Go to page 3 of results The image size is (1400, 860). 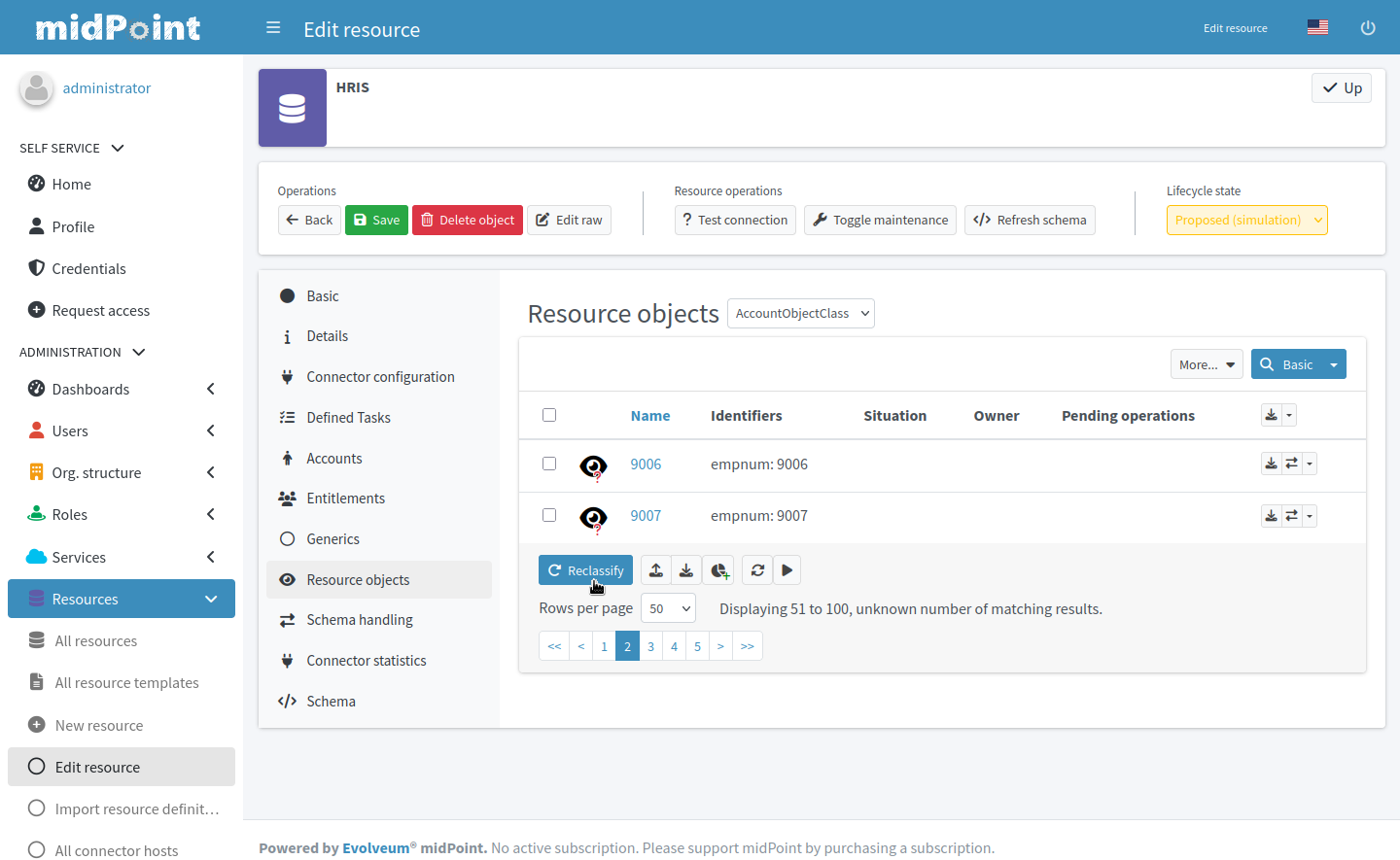tap(650, 646)
